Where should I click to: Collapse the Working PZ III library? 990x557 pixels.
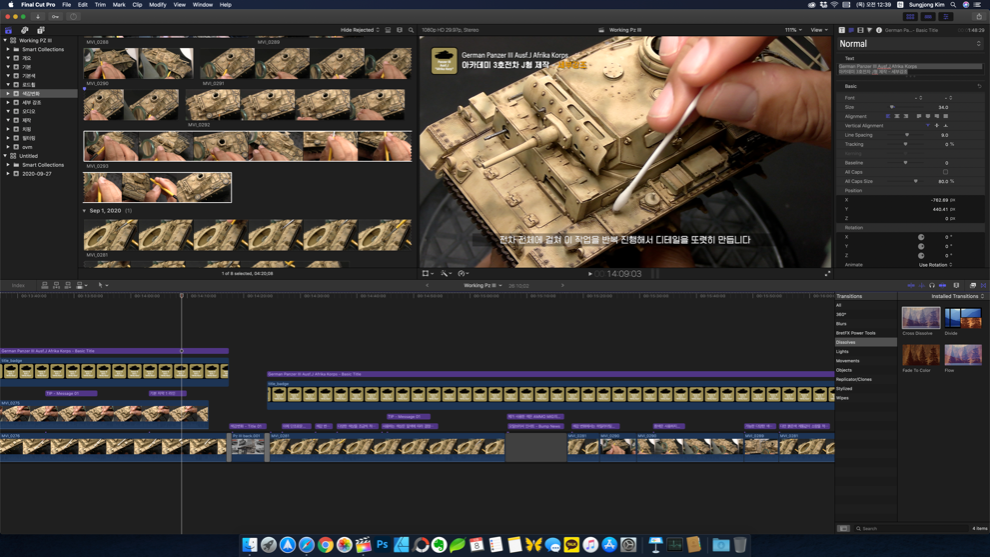[5, 41]
